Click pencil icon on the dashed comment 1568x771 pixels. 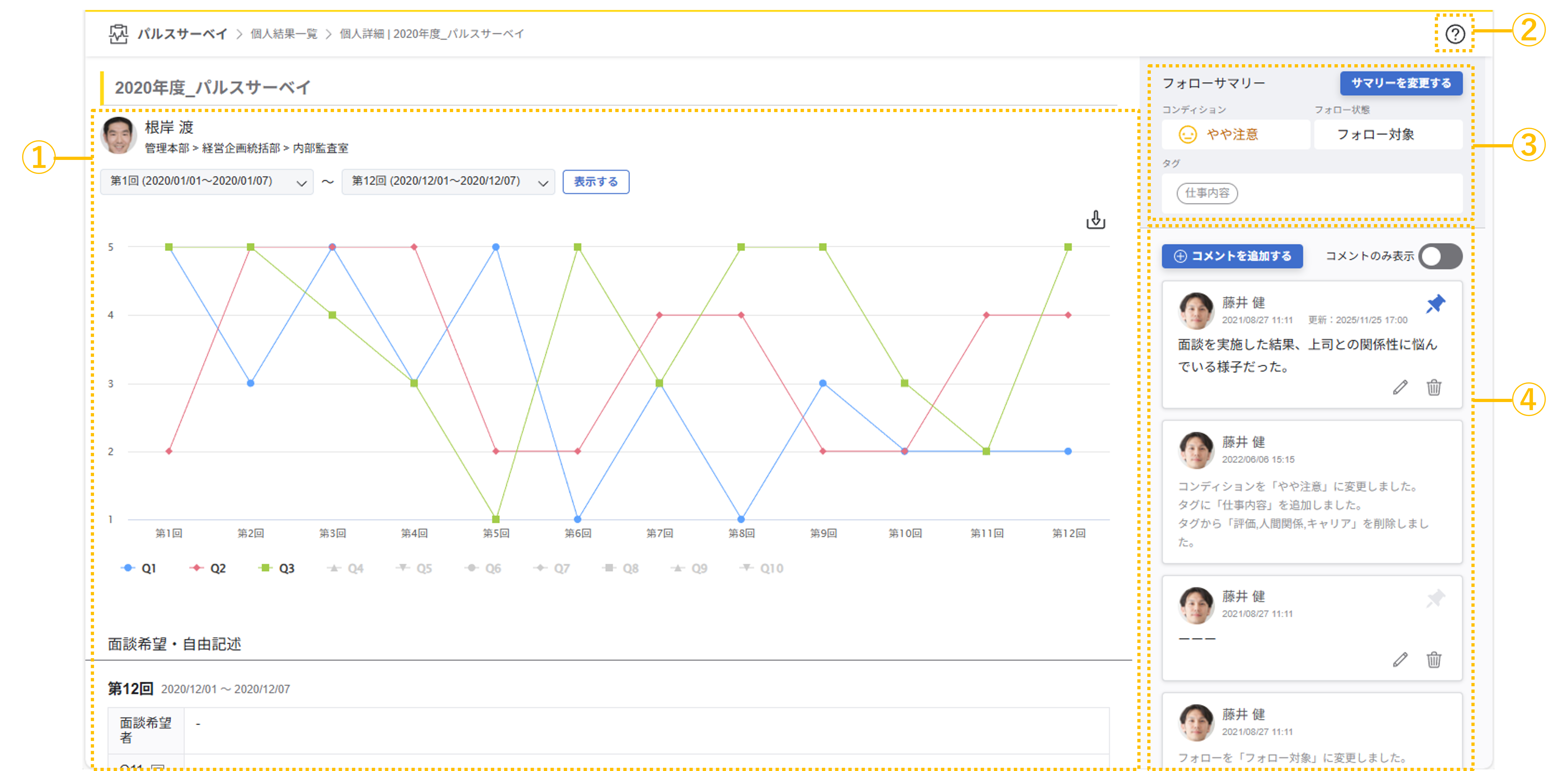tap(1400, 660)
